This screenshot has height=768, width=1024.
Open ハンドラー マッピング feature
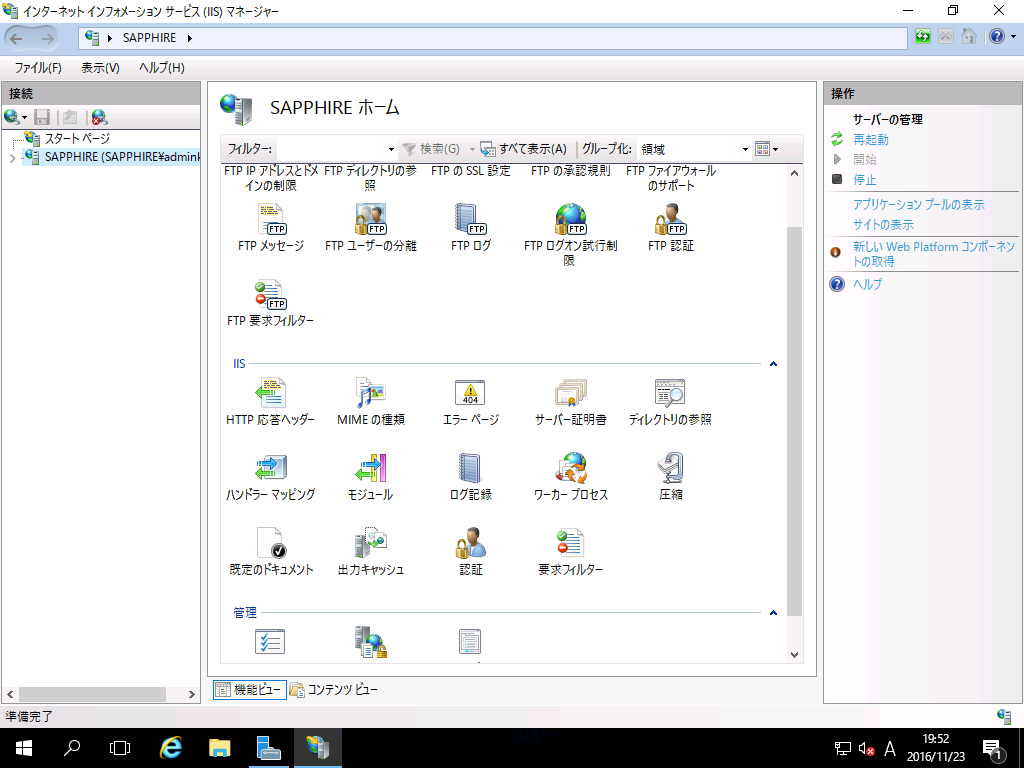pos(270,477)
